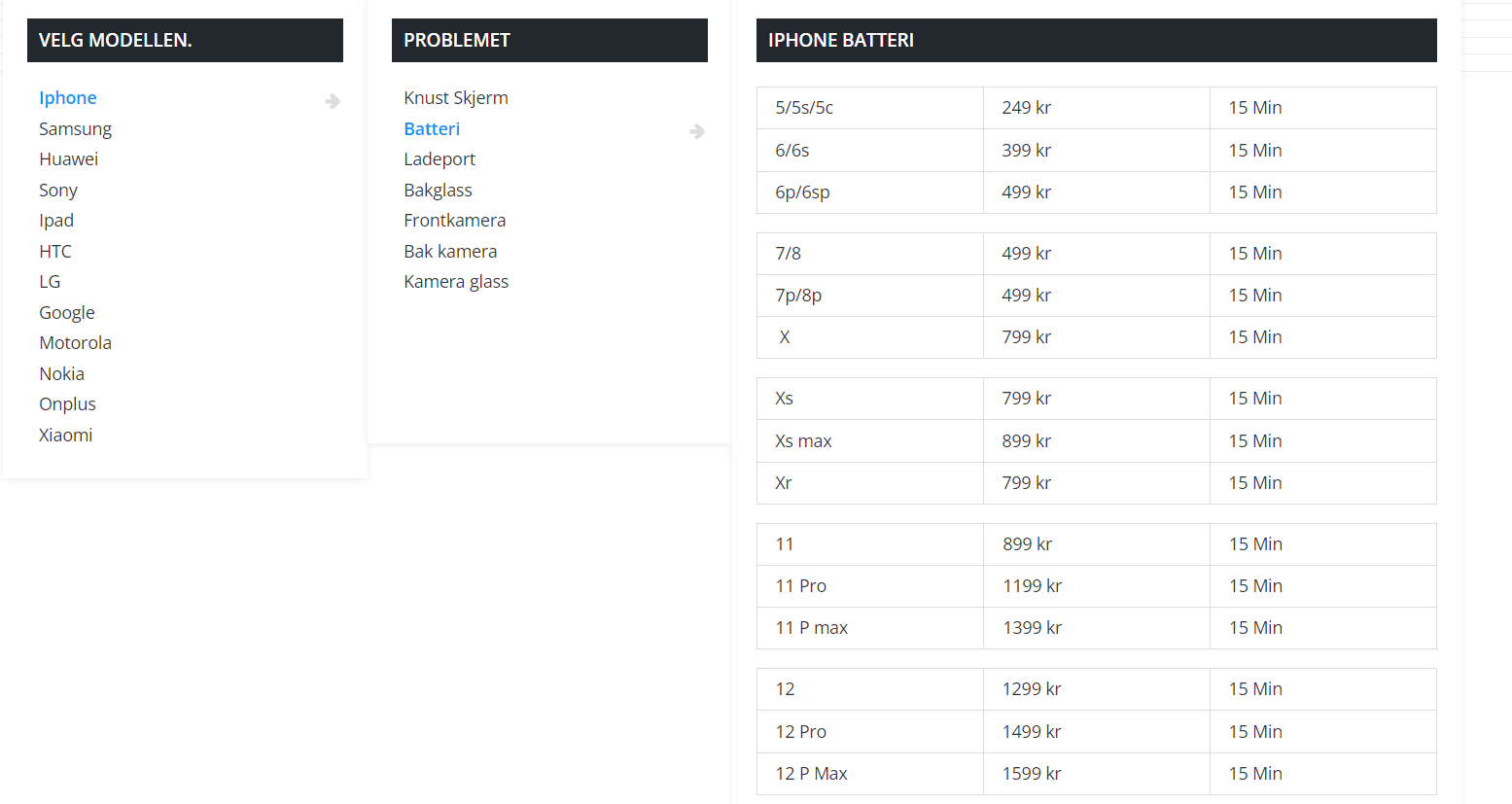Select the Frontkamera repair option
Viewport: 1512px width, 804px height.
pyautogui.click(x=454, y=221)
